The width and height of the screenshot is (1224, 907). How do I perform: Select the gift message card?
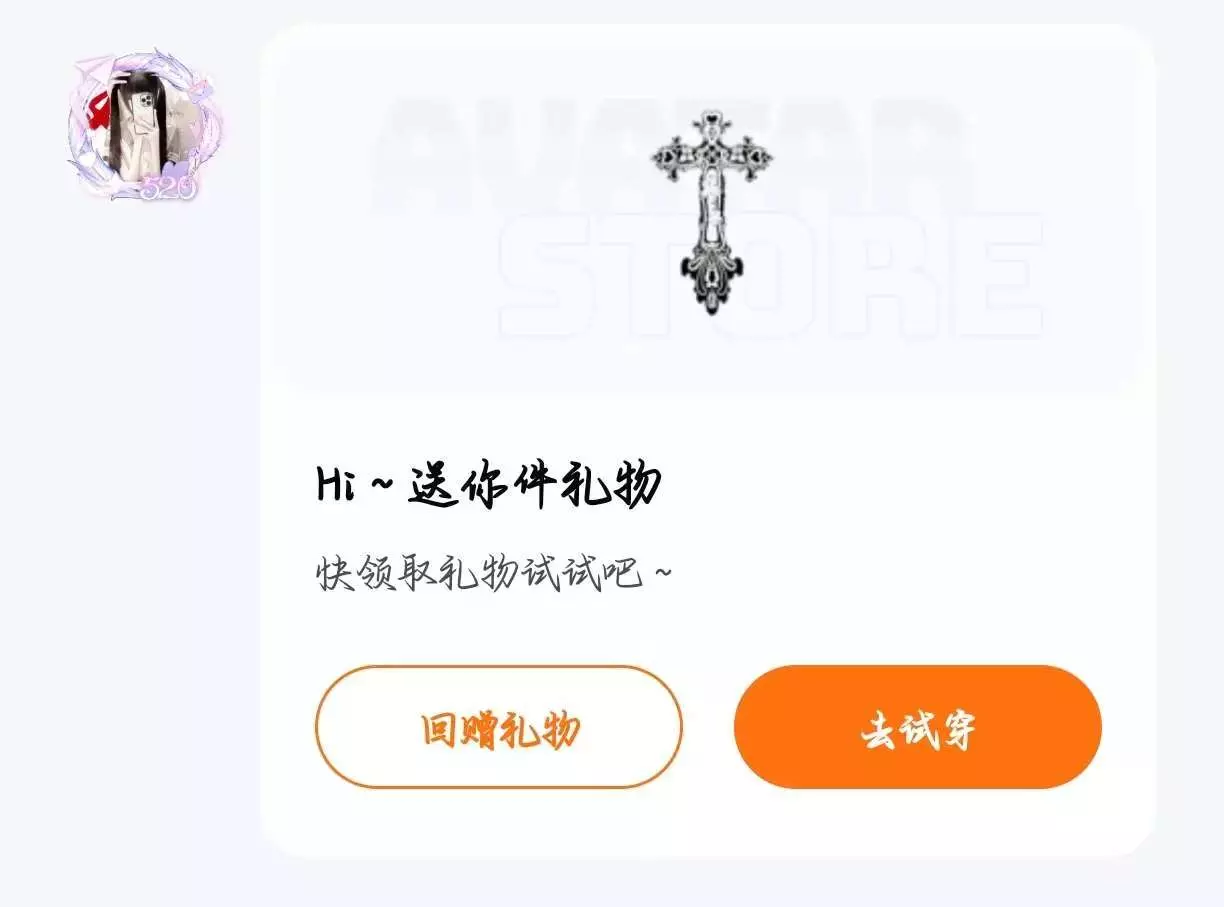click(708, 441)
